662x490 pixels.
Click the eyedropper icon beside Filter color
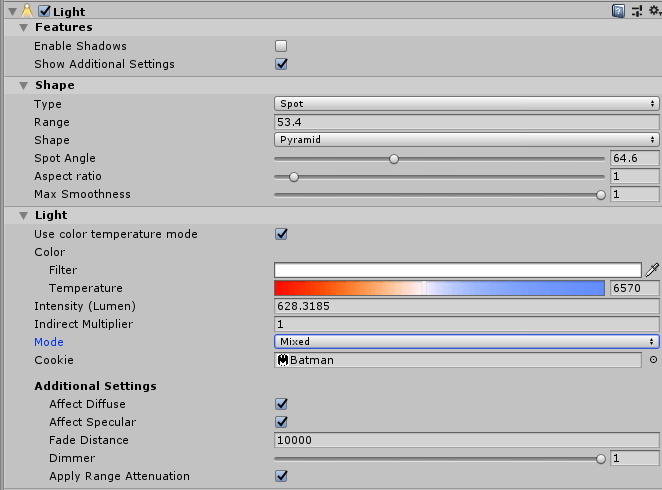(652, 270)
